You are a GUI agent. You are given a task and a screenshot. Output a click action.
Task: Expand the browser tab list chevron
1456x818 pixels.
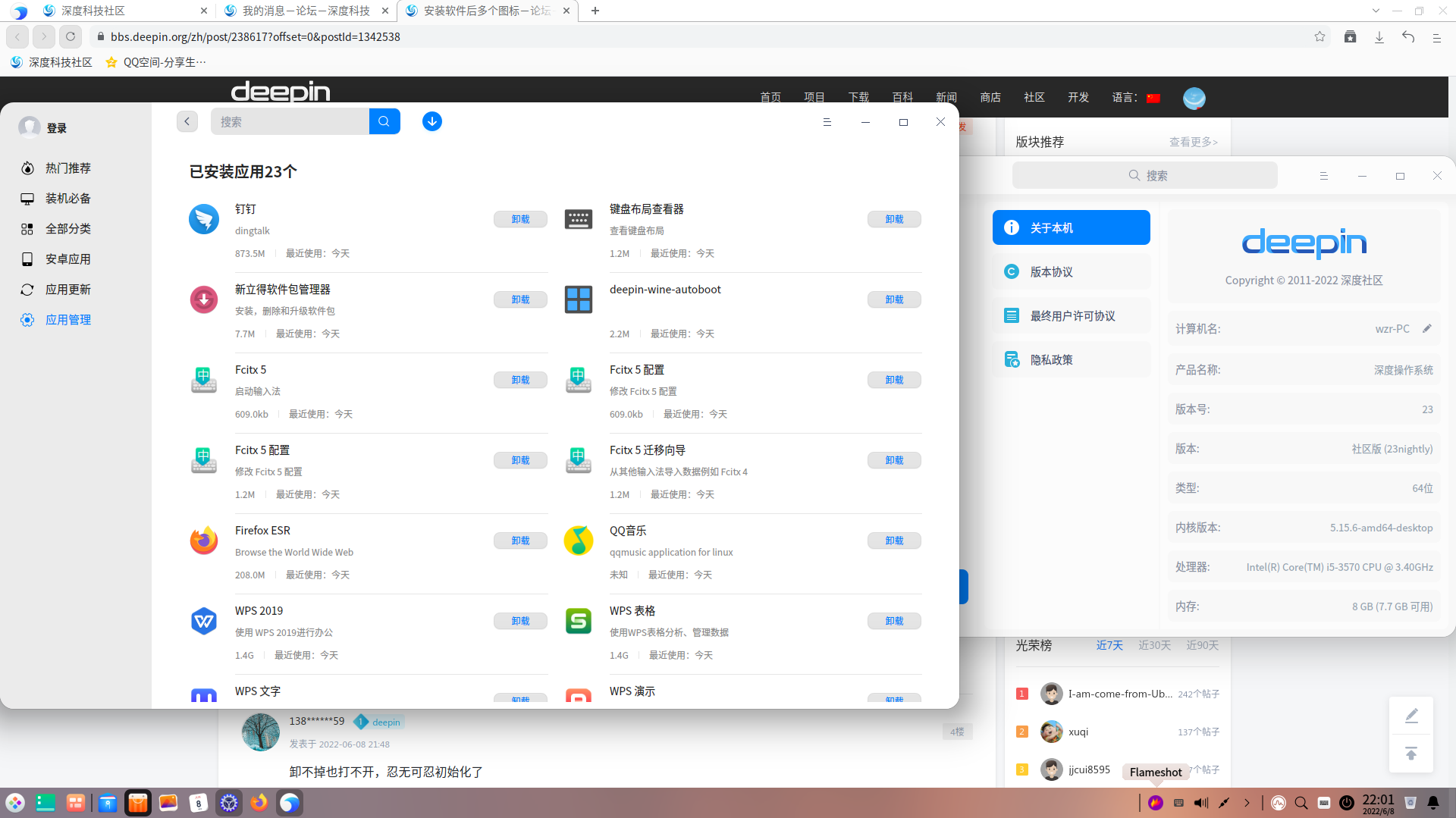1376,11
